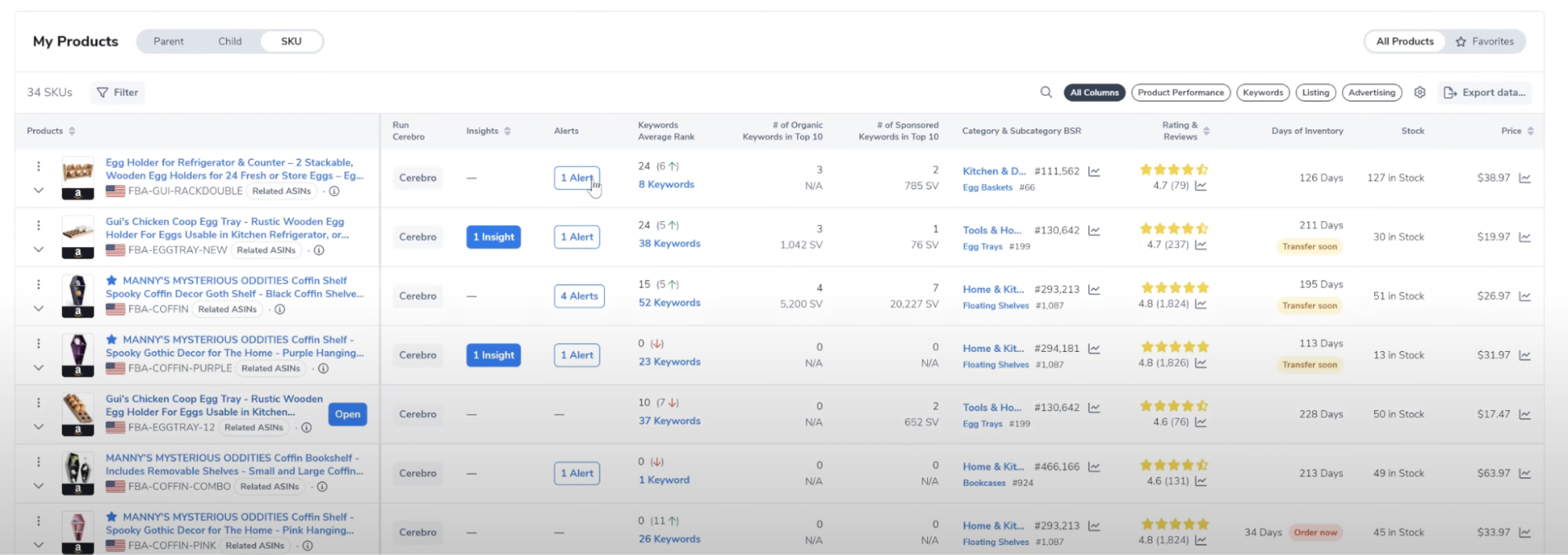Screen dimensions: 1568x555
Task: Expand the FBA-COFFIN-PINK row chevron
Action: [x=38, y=545]
